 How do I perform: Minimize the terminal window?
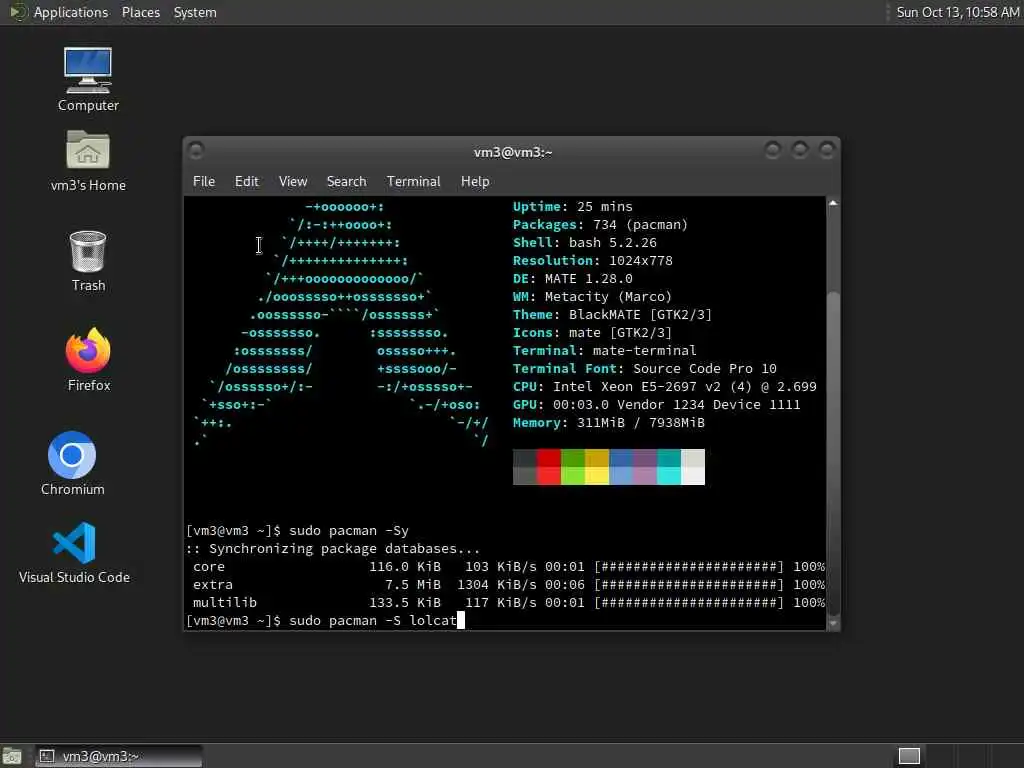tap(773, 151)
